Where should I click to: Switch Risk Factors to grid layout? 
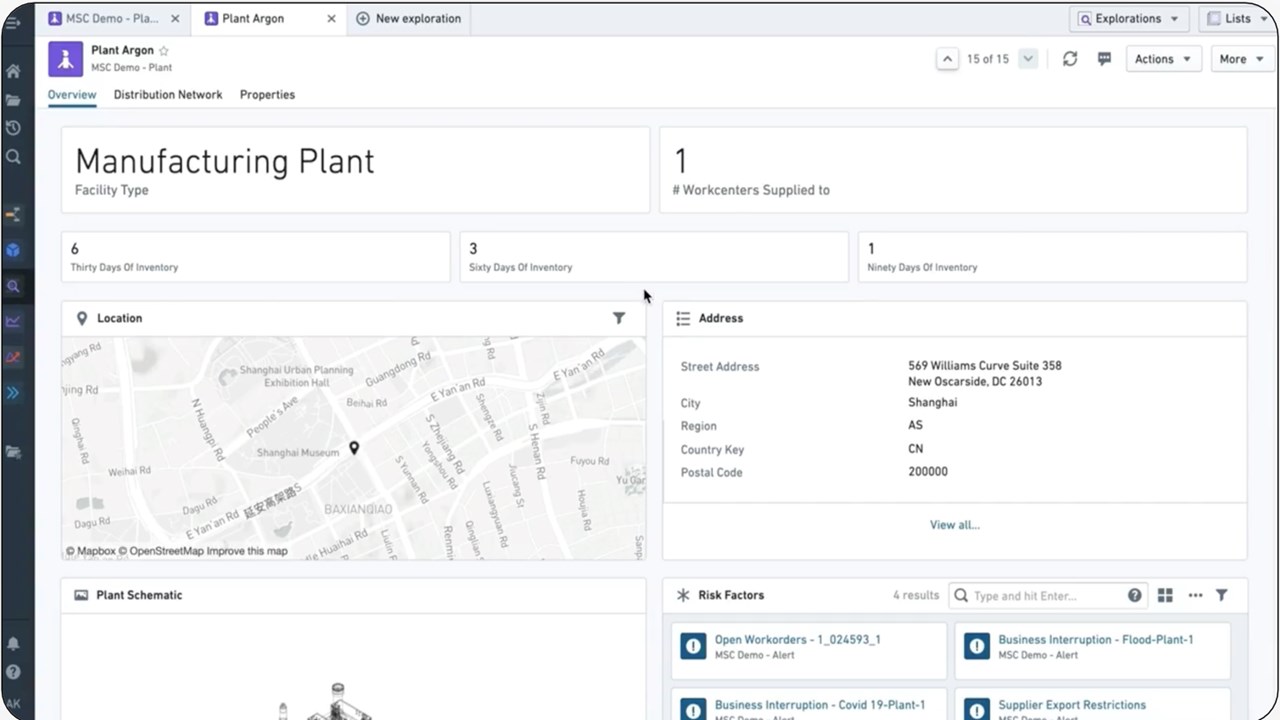[1165, 595]
